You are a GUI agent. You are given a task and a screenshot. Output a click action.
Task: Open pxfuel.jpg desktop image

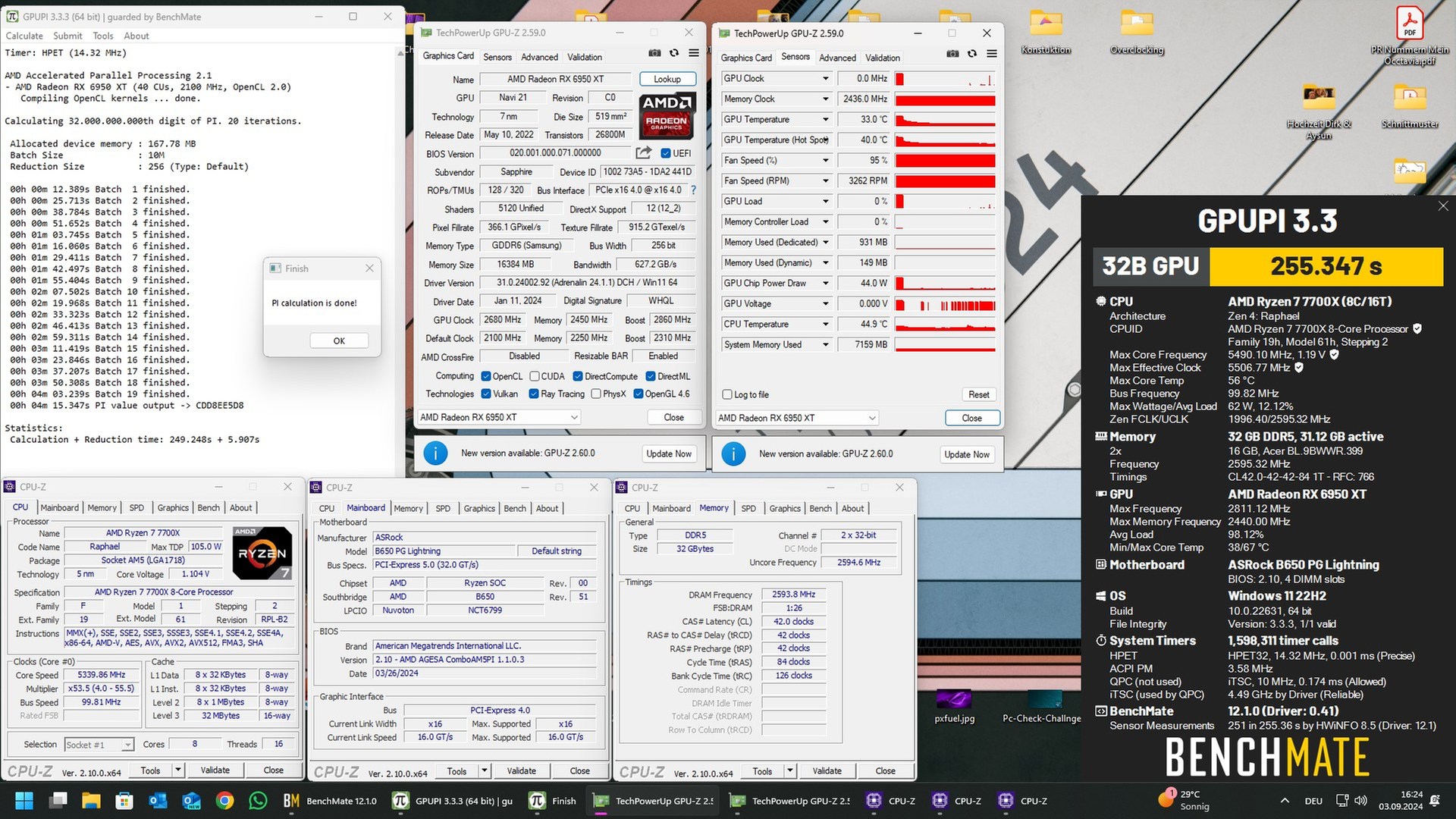pos(954,706)
